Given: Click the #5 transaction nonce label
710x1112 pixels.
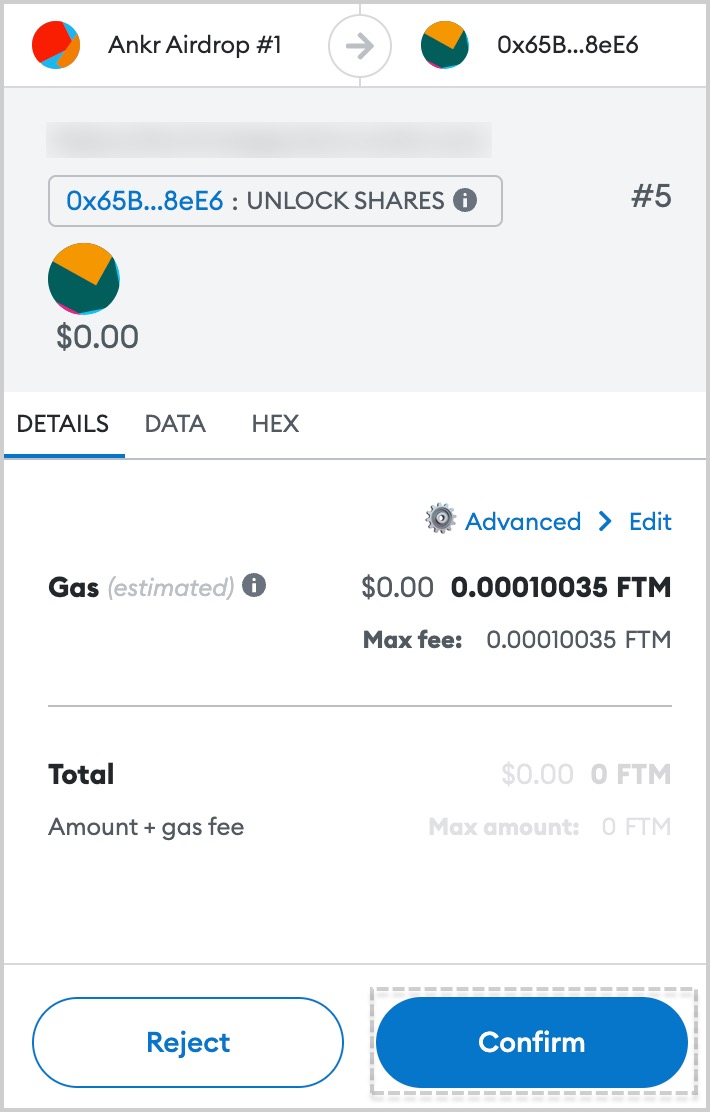Looking at the screenshot, I should (x=651, y=196).
